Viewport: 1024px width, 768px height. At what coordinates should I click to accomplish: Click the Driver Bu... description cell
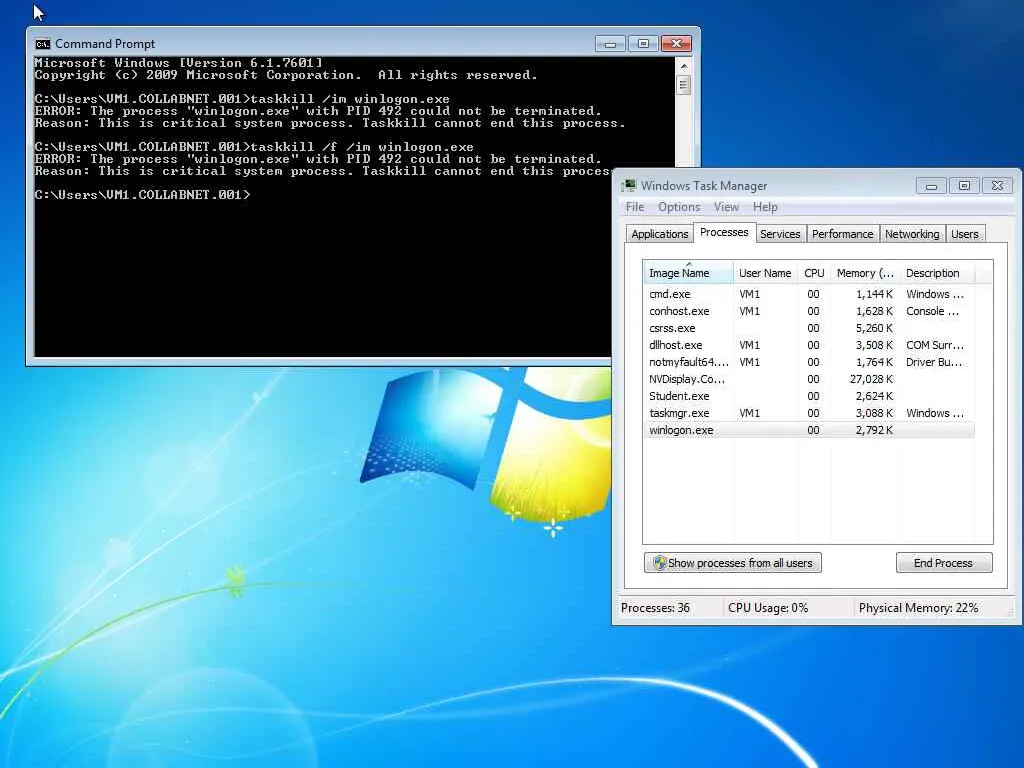pyautogui.click(x=934, y=362)
